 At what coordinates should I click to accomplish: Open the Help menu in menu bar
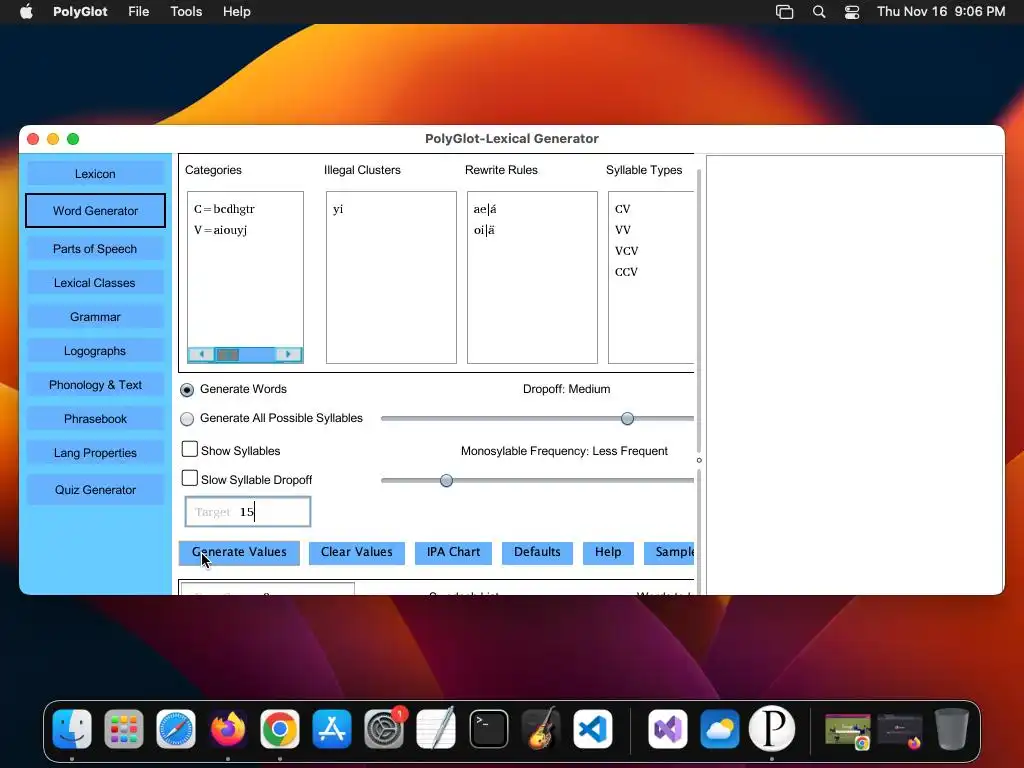click(236, 12)
